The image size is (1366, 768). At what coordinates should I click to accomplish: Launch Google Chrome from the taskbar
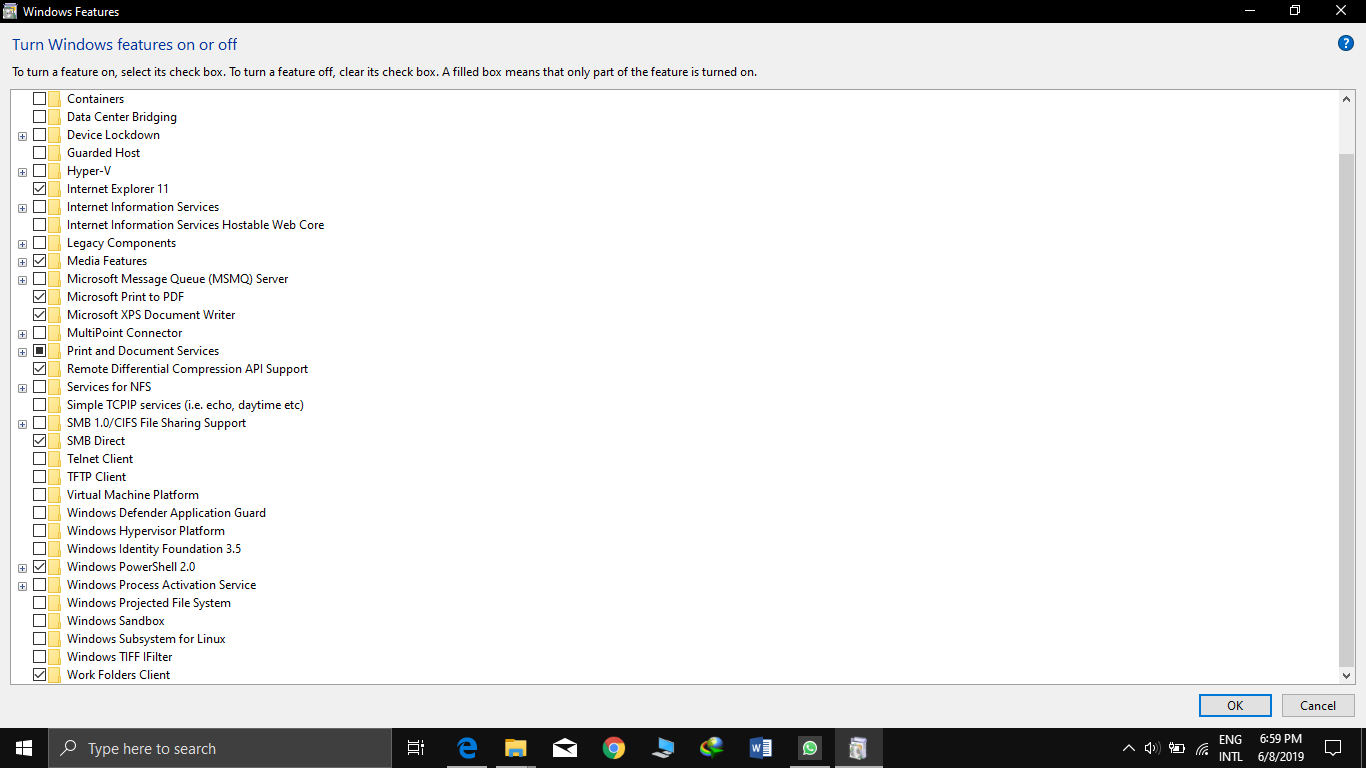pos(614,748)
